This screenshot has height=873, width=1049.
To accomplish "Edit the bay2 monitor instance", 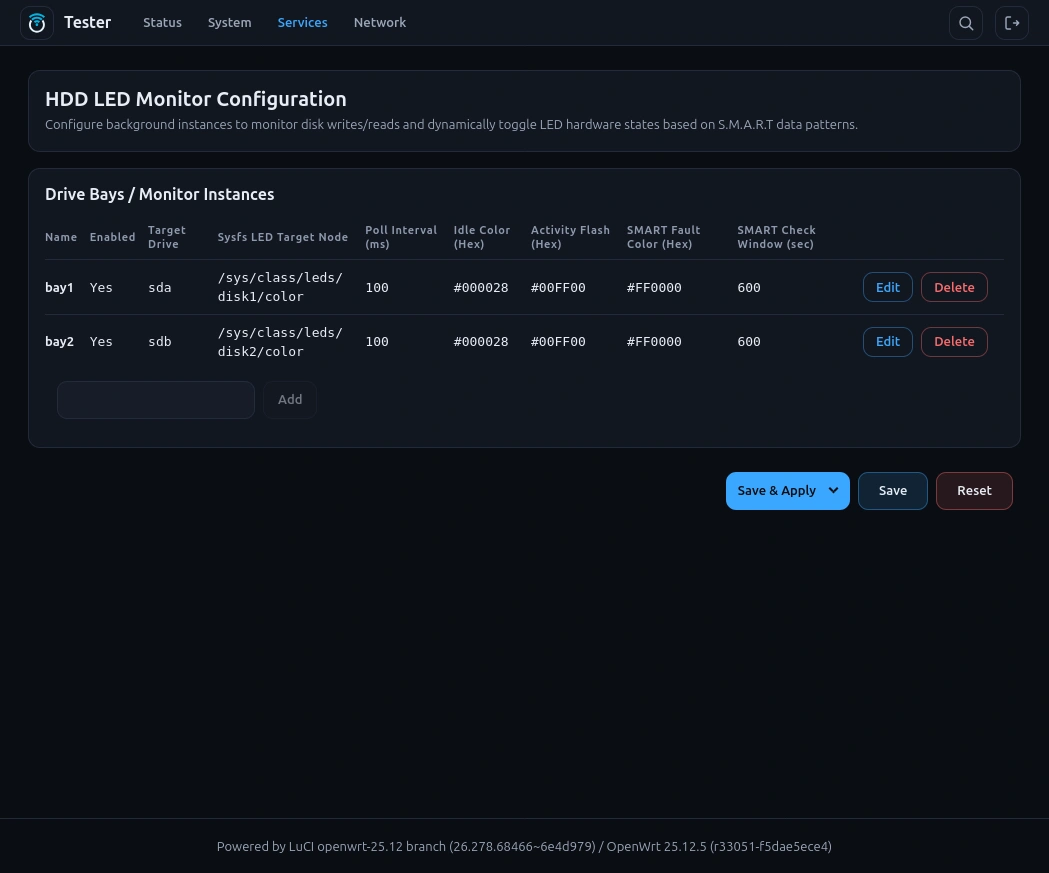I will coord(888,342).
